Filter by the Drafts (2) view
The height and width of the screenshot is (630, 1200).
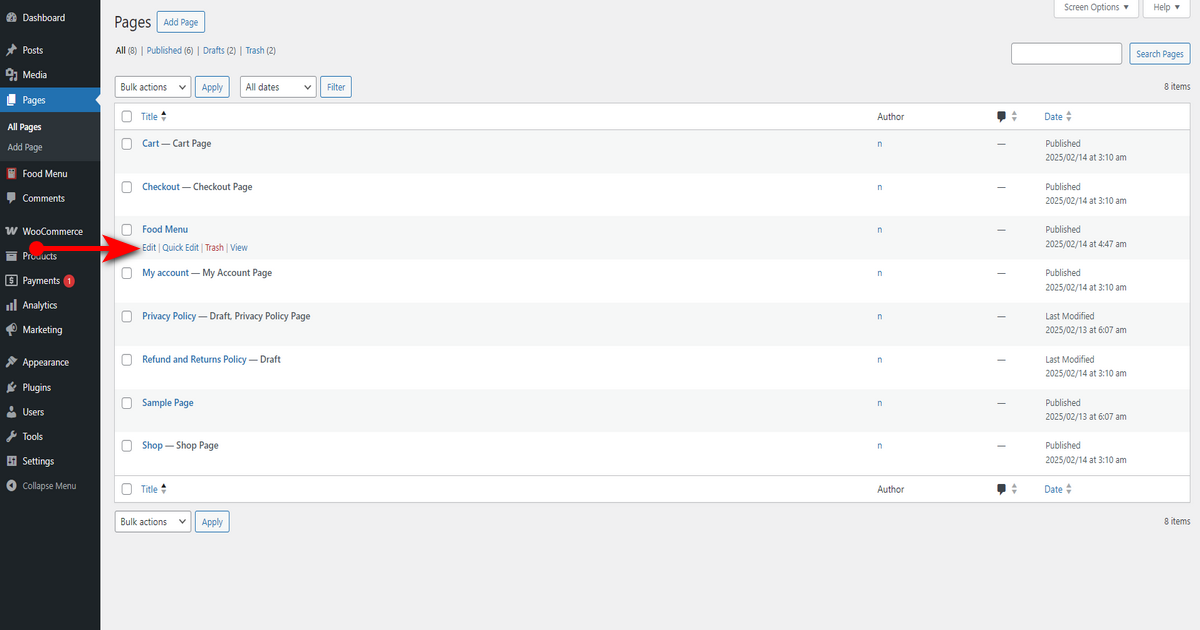coord(220,50)
